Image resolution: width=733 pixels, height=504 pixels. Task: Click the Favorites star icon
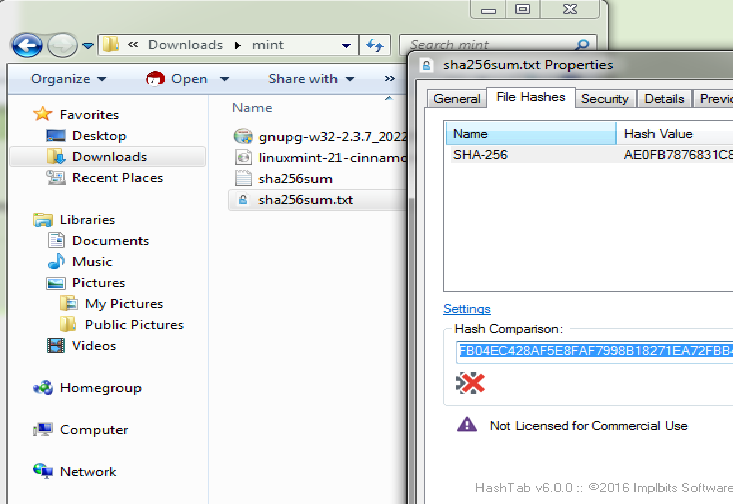click(43, 114)
